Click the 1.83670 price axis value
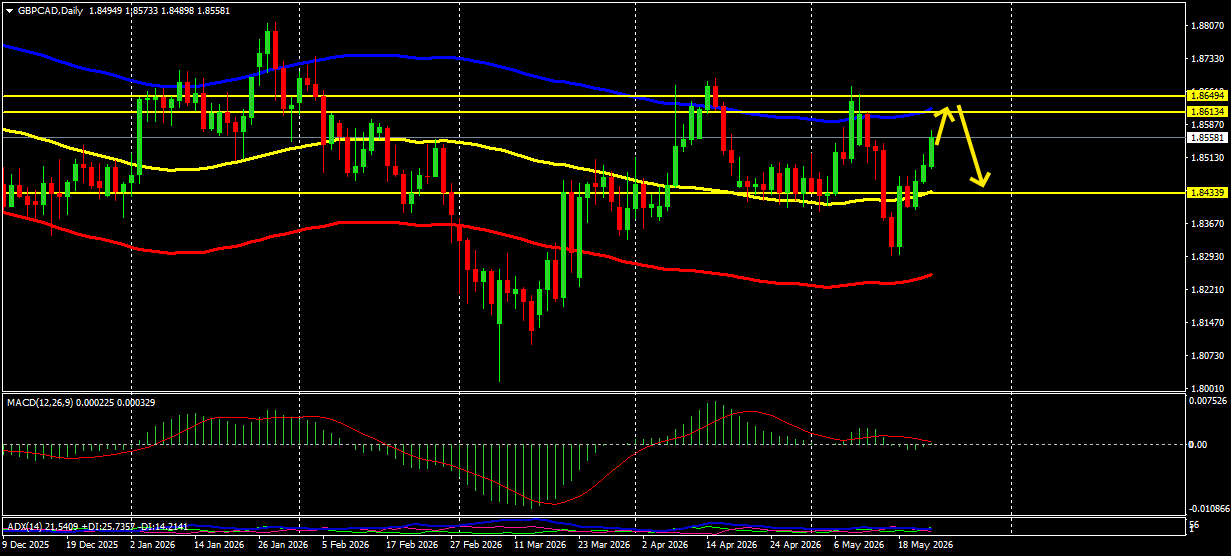Viewport: 1231px width, 556px height. coord(1209,224)
